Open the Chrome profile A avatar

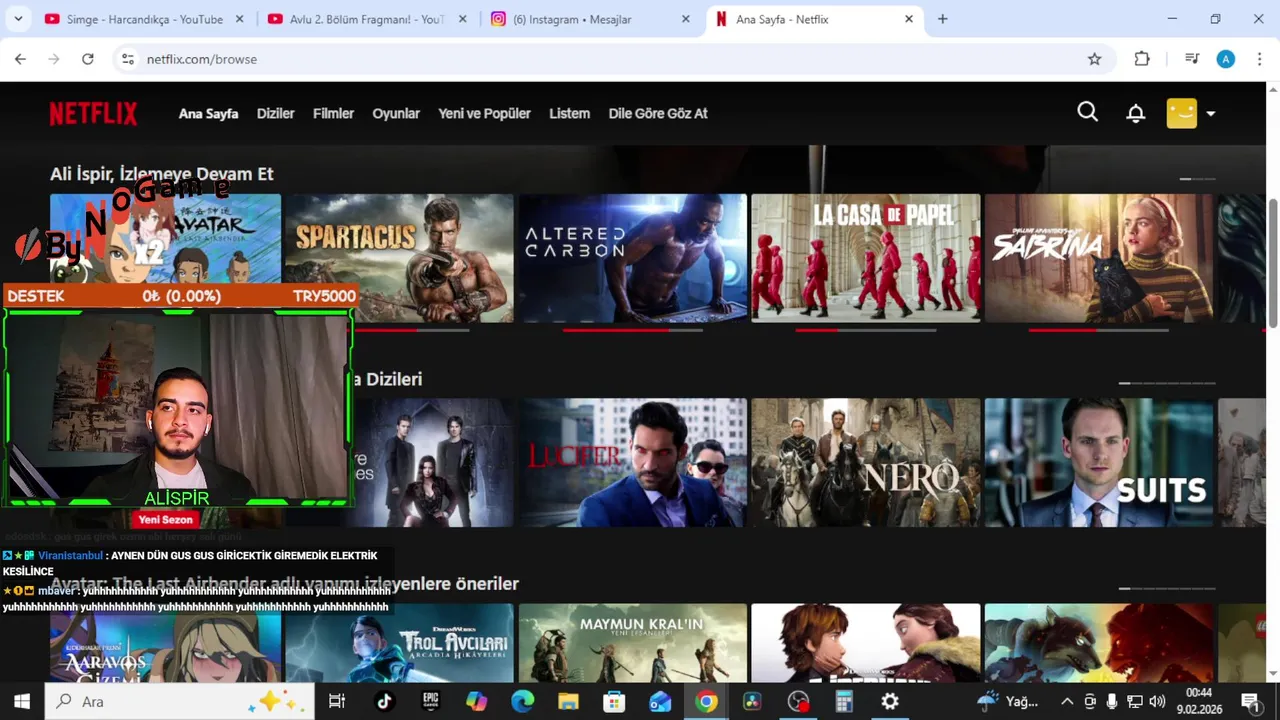[x=1226, y=59]
